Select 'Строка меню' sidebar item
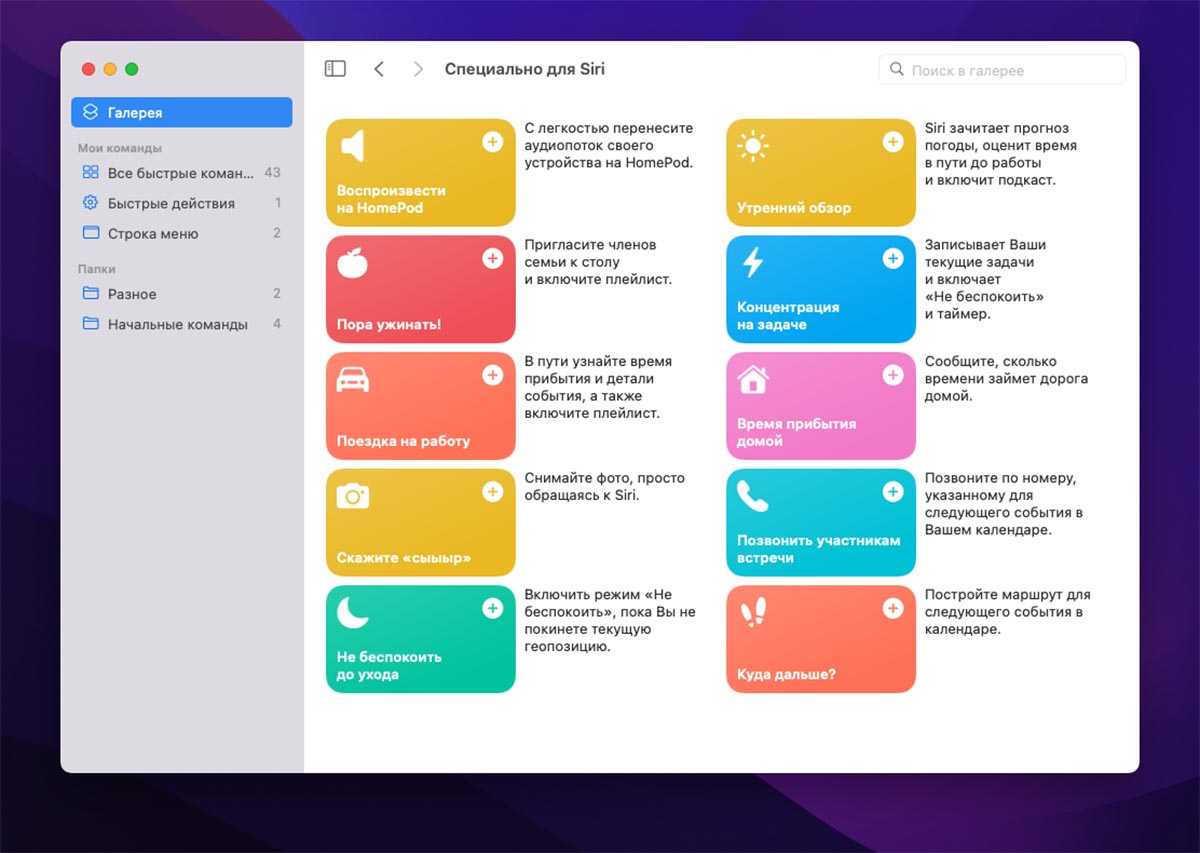 153,233
